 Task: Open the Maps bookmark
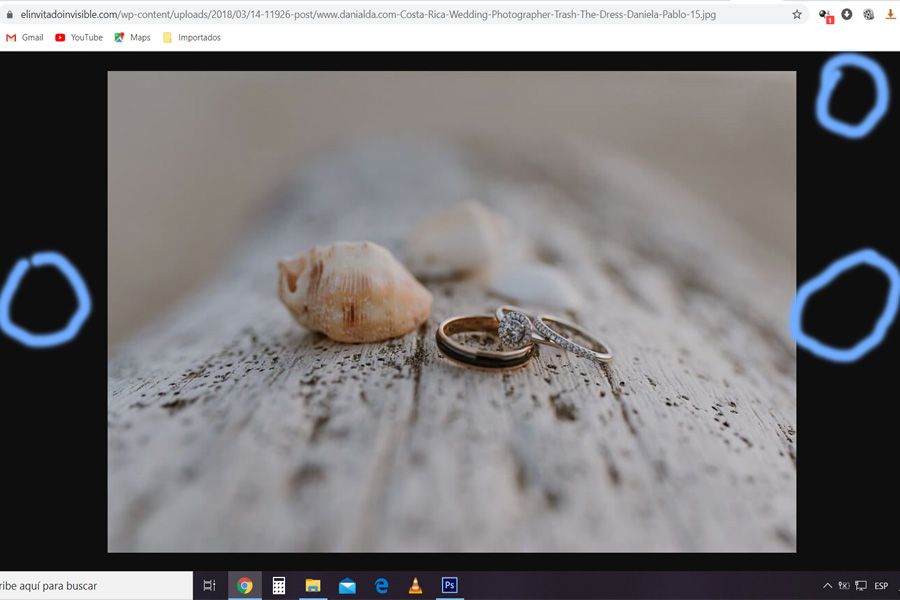point(132,37)
